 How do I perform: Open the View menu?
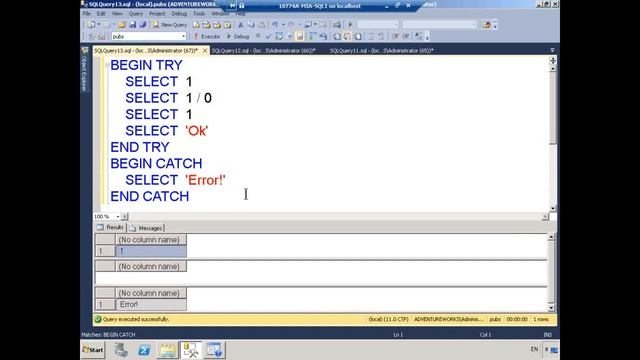tap(117, 13)
